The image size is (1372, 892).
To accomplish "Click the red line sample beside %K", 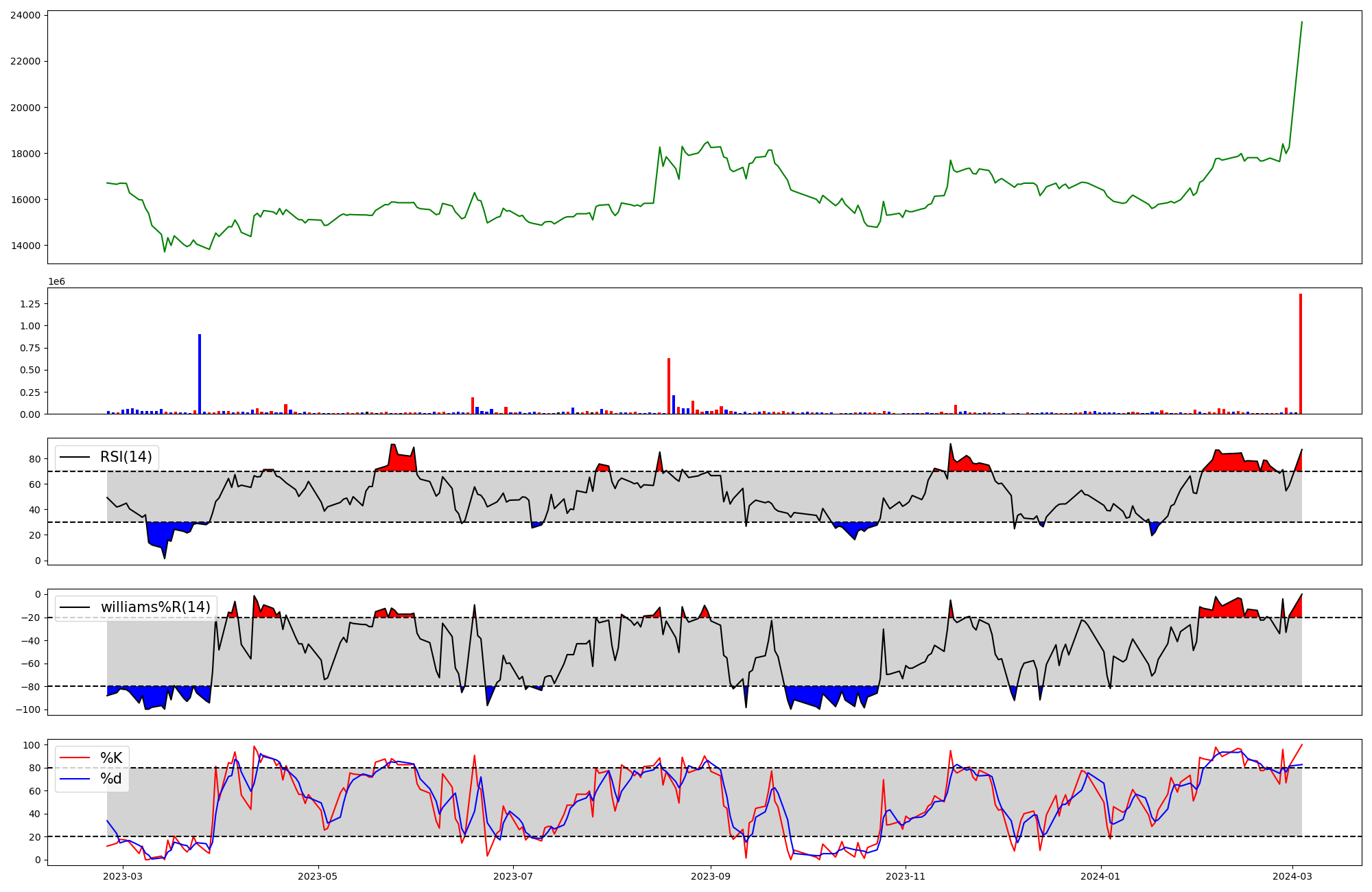I will [75, 758].
